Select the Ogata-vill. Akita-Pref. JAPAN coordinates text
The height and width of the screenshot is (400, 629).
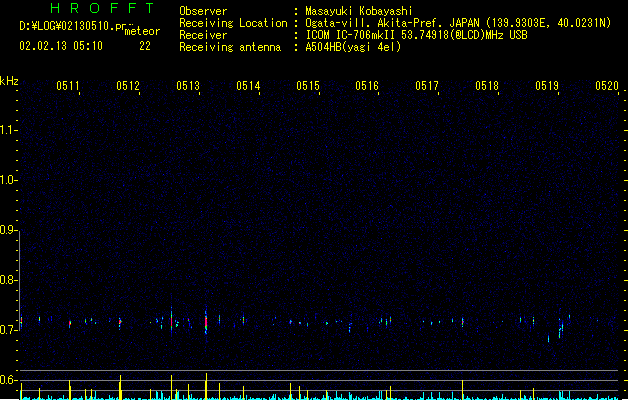tap(458, 23)
